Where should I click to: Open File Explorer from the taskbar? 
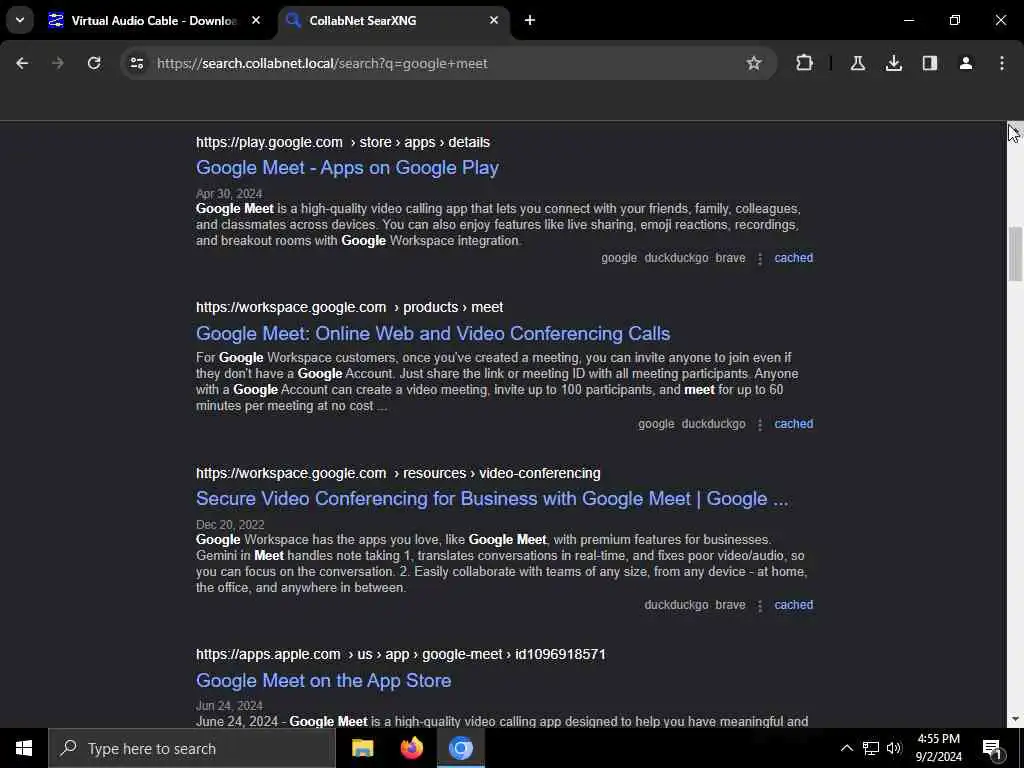coord(362,748)
